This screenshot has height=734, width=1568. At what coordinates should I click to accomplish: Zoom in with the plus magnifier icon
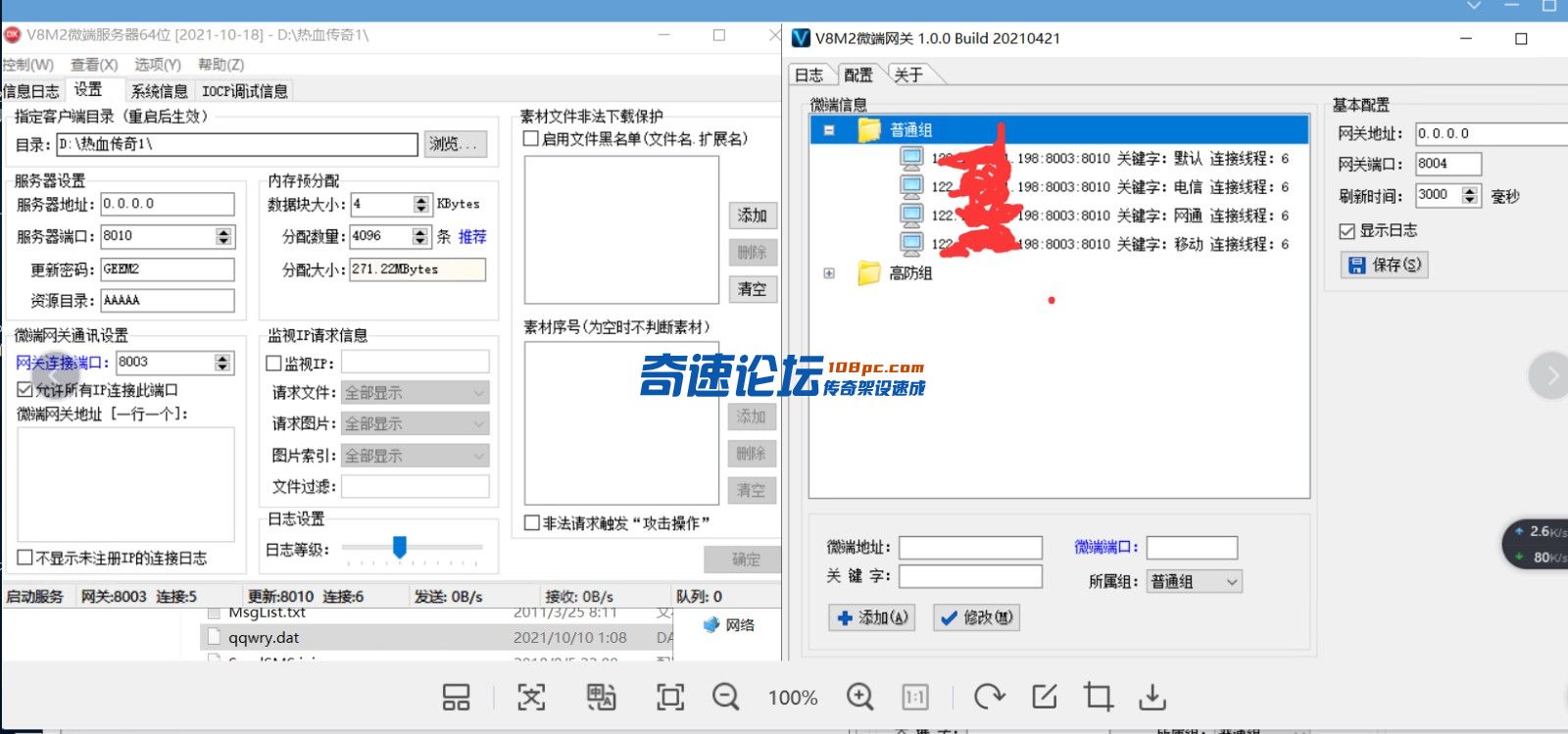tap(859, 697)
